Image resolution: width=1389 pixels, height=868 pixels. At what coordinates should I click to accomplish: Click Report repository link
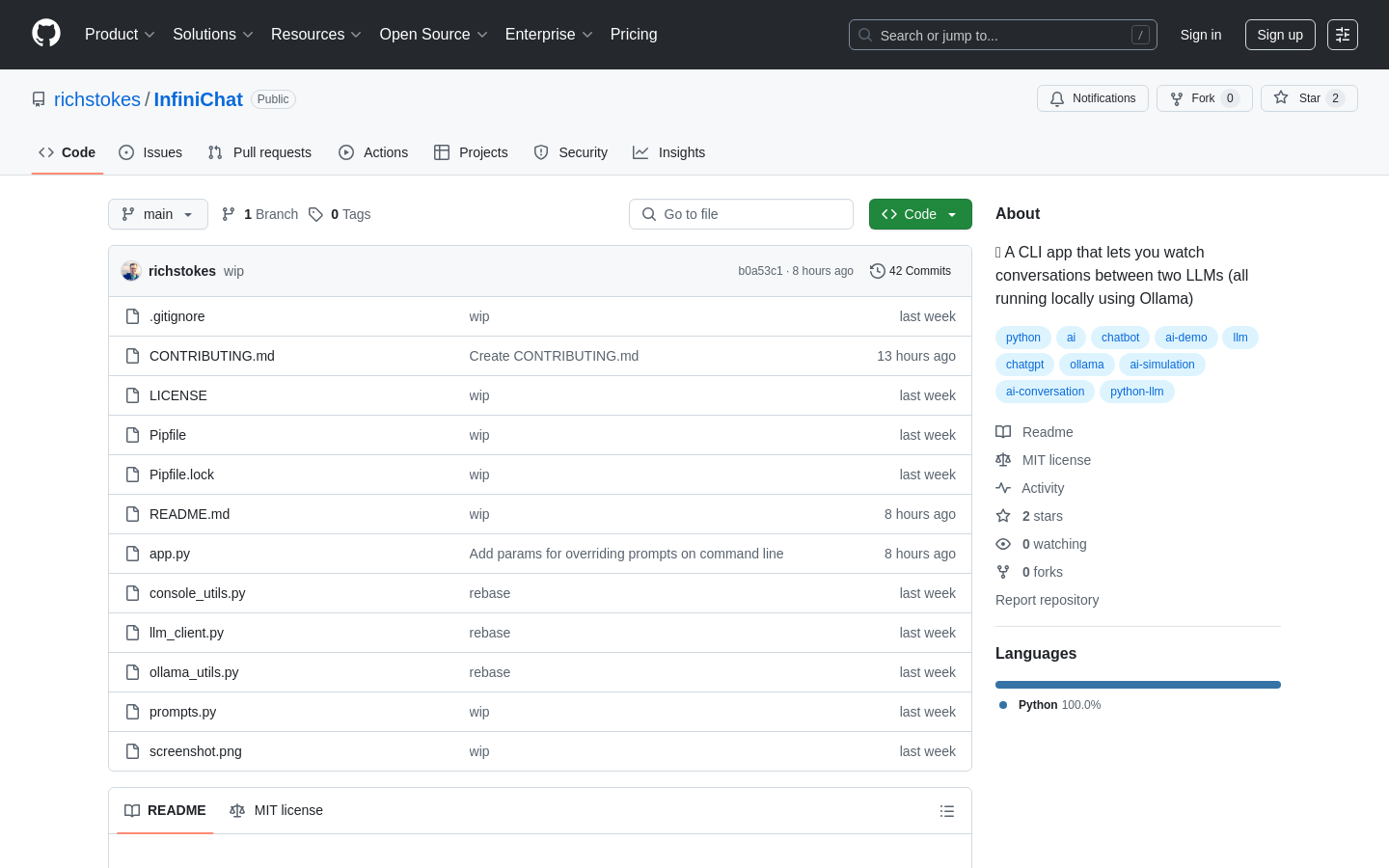coord(1047,600)
